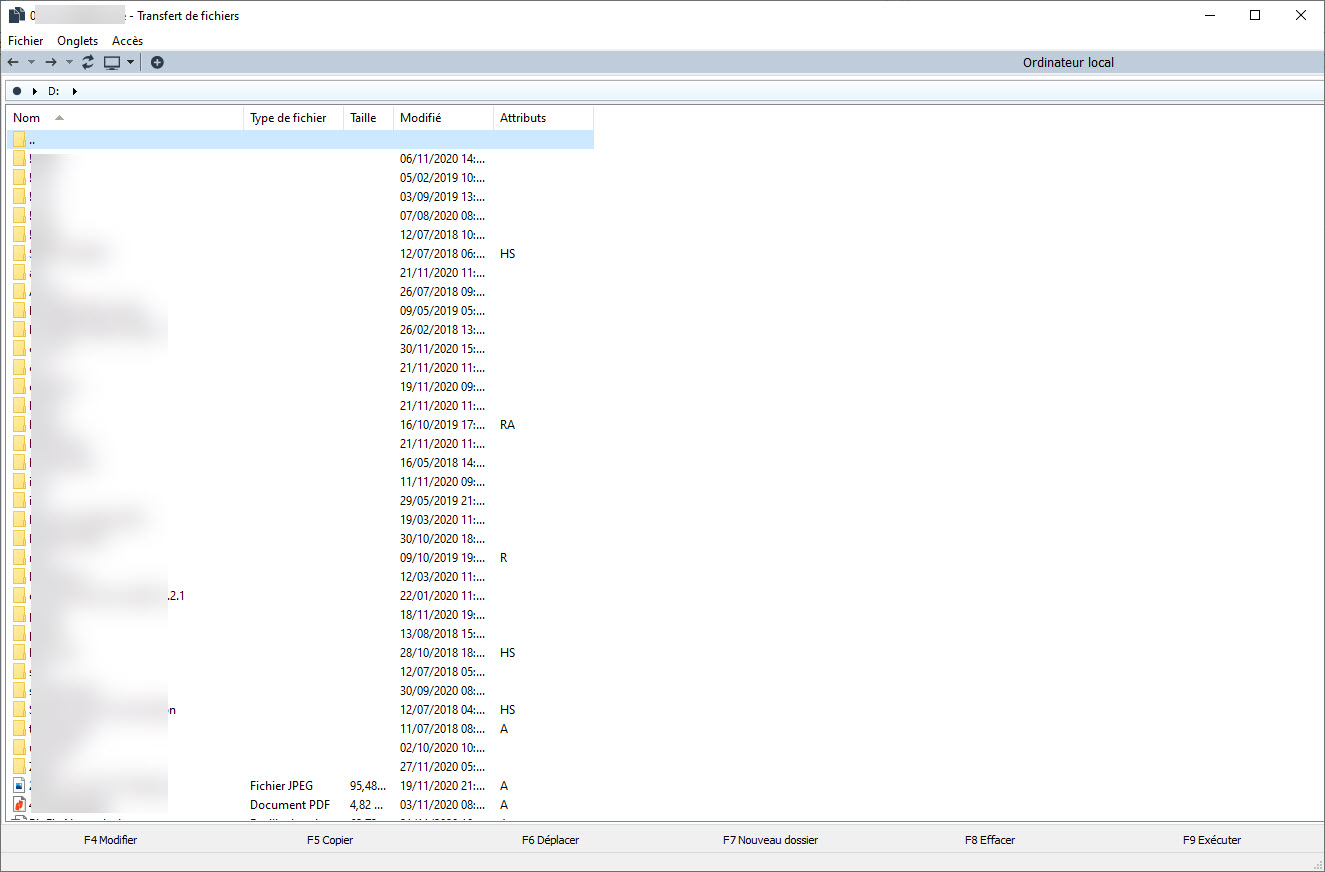Click the forward navigation arrow
Viewport: 1325px width, 872px height.
(50, 62)
